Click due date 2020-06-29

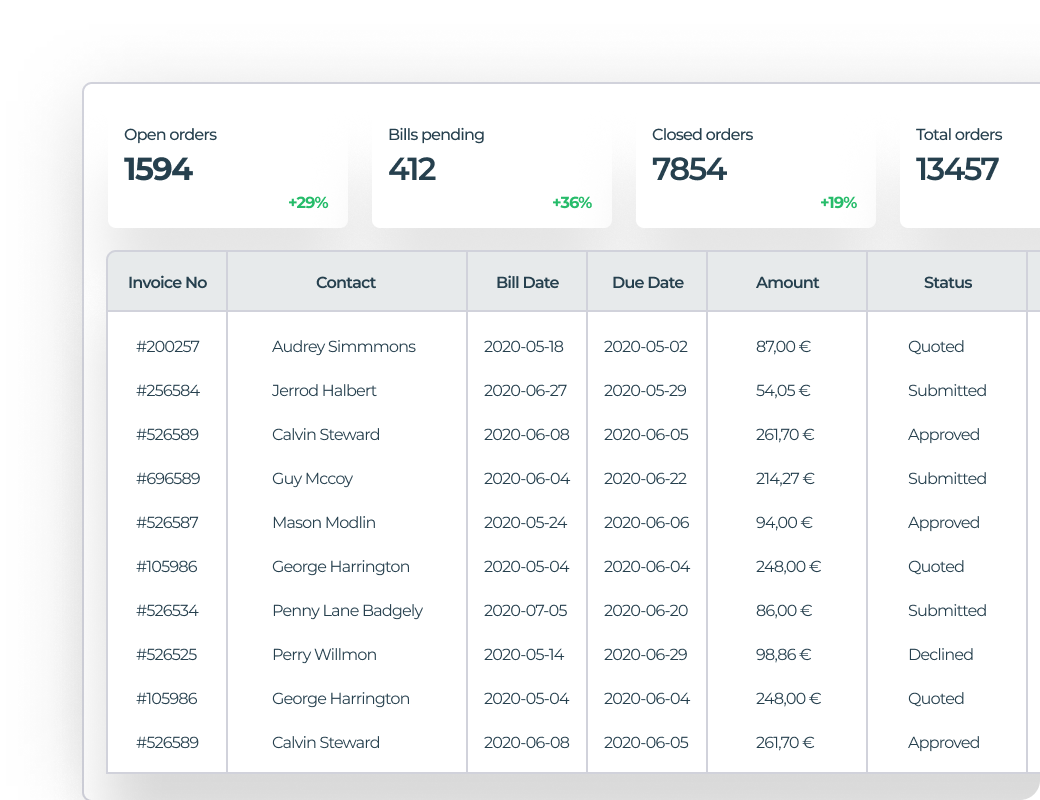645,654
